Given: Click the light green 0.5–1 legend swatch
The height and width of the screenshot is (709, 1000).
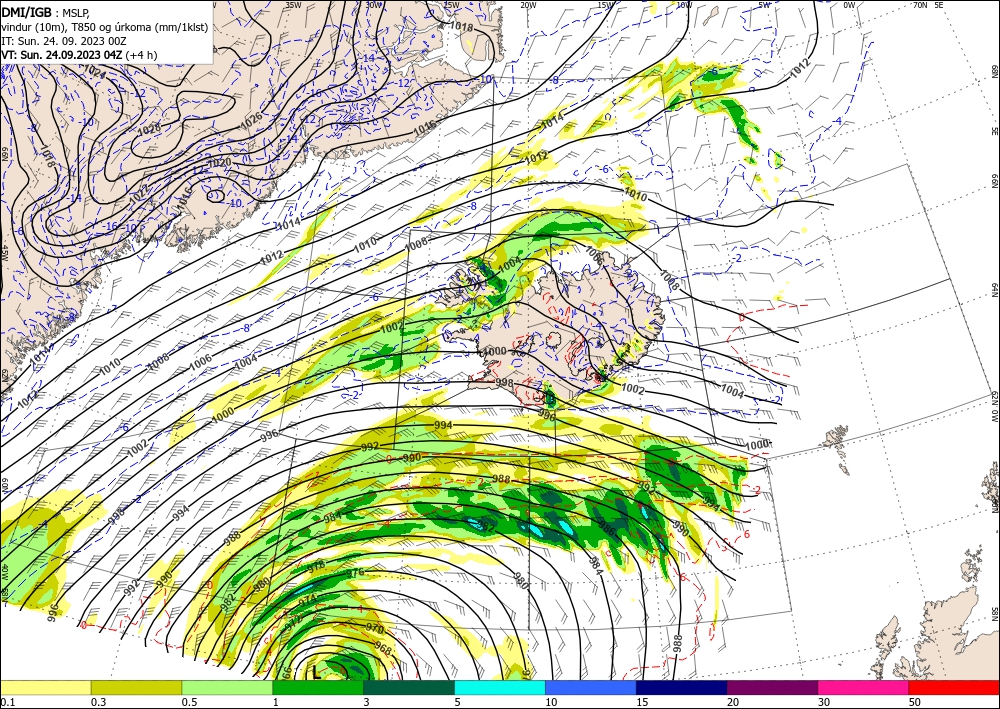Looking at the screenshot, I should (227, 687).
